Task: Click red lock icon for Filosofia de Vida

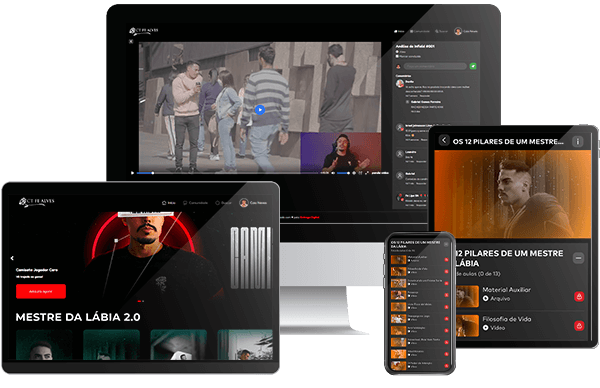Action: [579, 326]
